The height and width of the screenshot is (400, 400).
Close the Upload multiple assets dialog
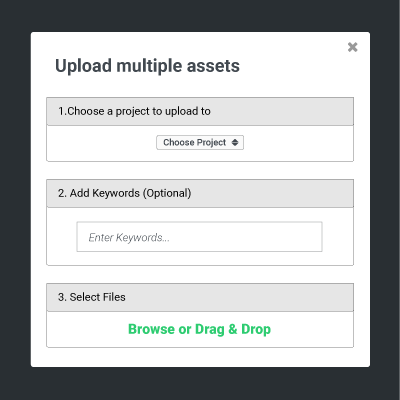coord(352,47)
